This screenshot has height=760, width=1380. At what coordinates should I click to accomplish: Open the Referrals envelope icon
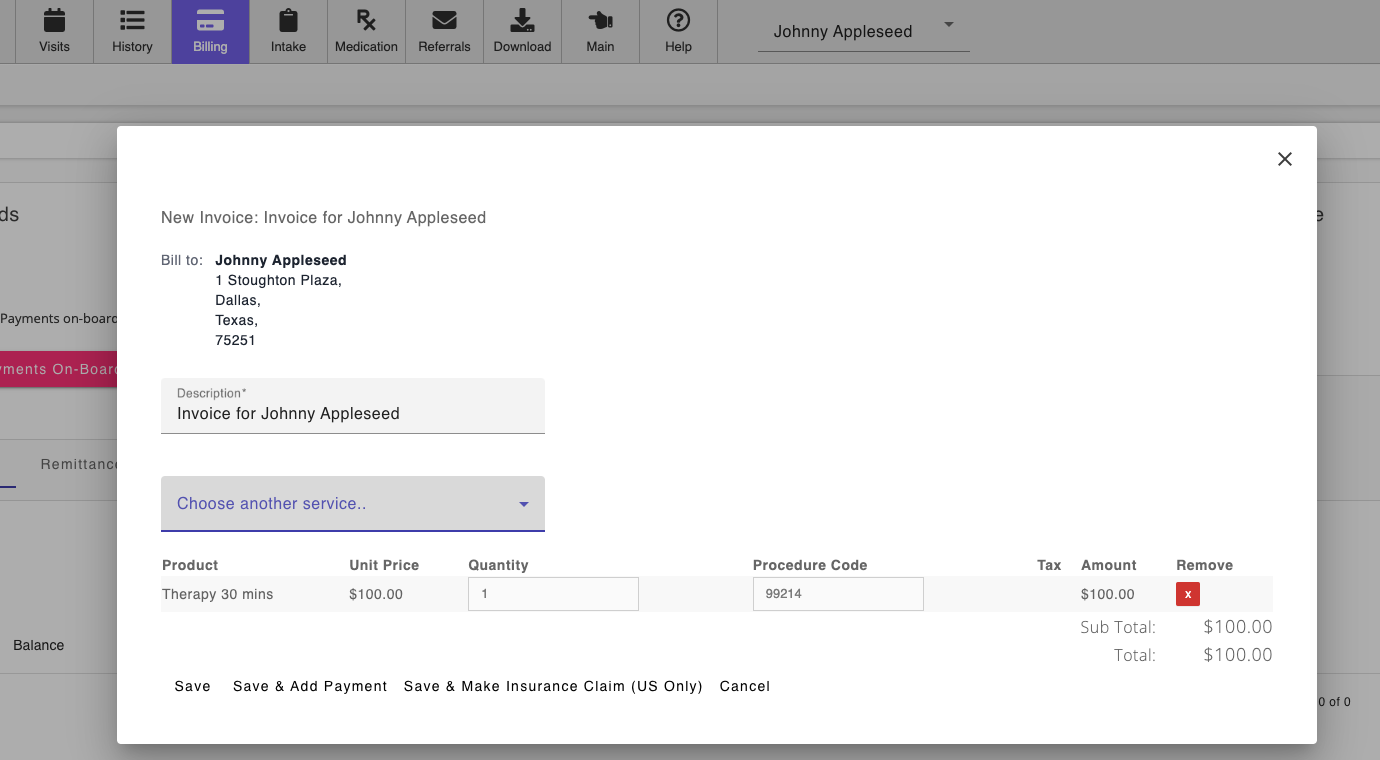(444, 30)
